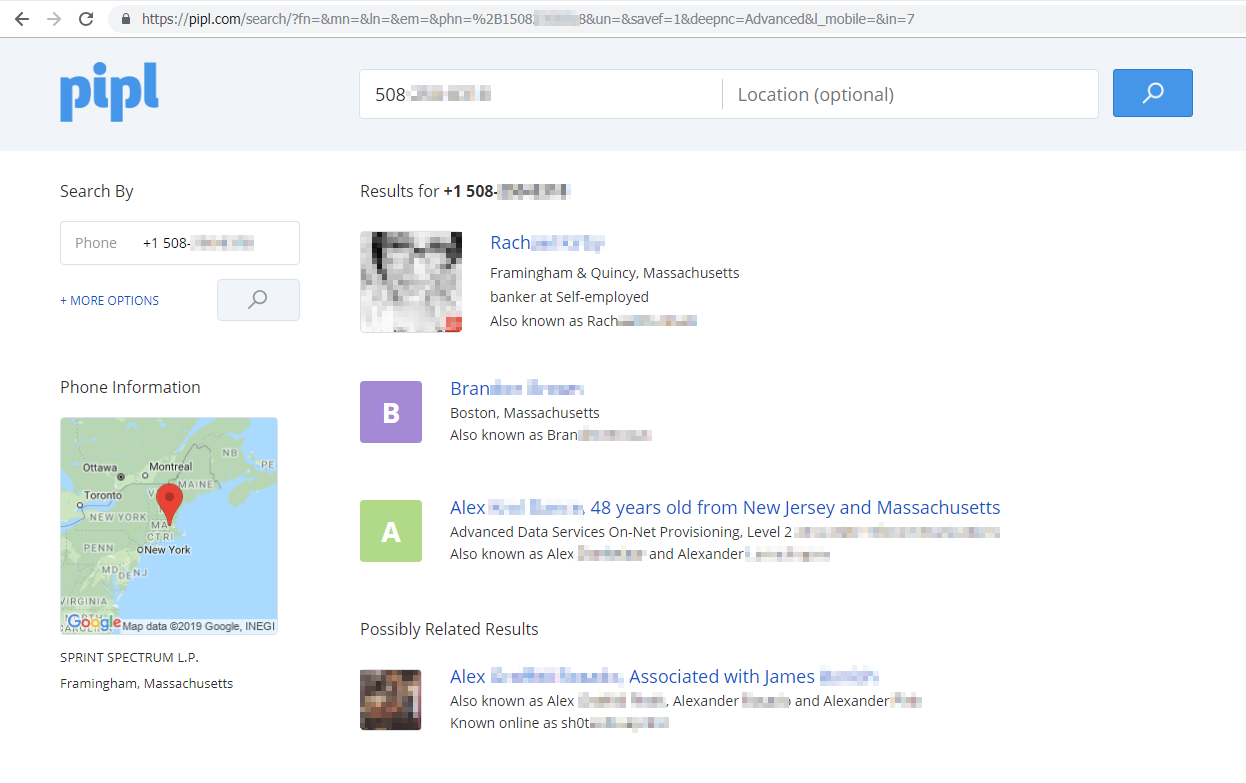Click the green A avatar tile
Image resolution: width=1246 pixels, height=783 pixels.
(x=391, y=531)
